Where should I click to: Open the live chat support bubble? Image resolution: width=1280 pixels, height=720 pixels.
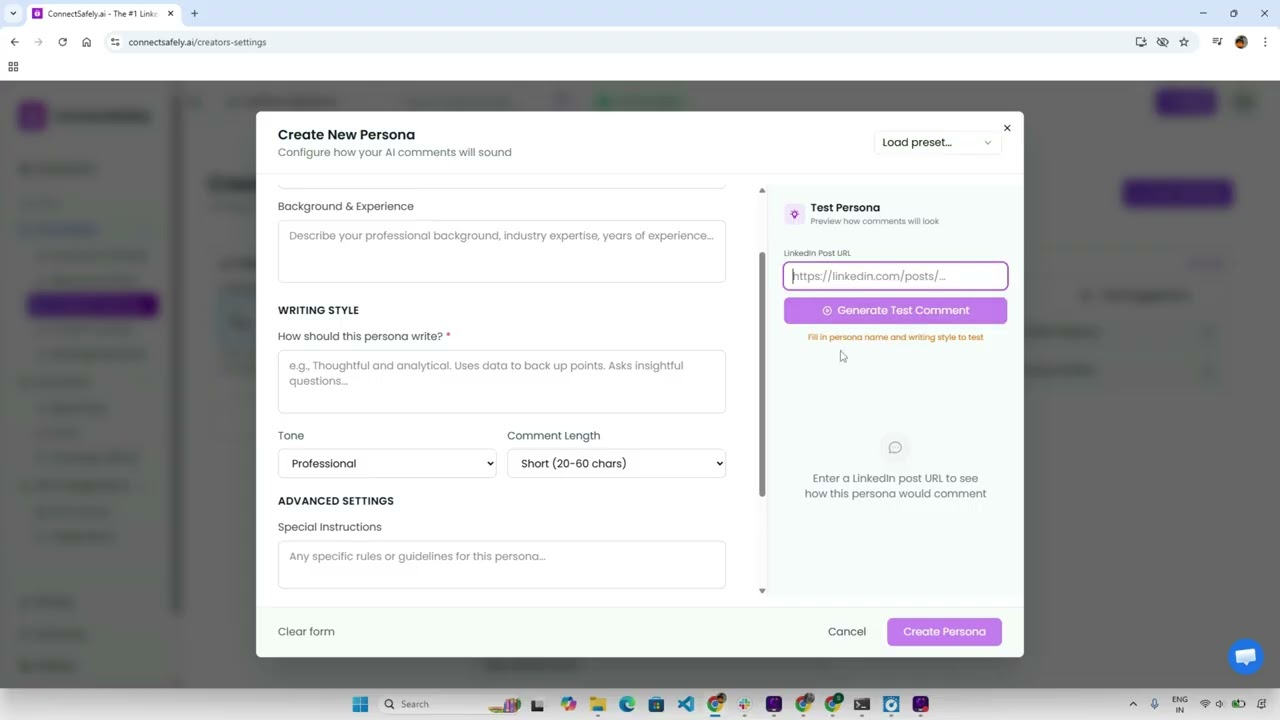(1245, 657)
